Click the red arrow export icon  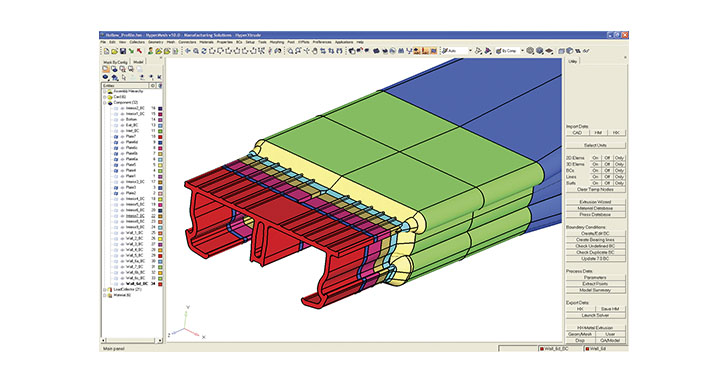tap(139, 51)
